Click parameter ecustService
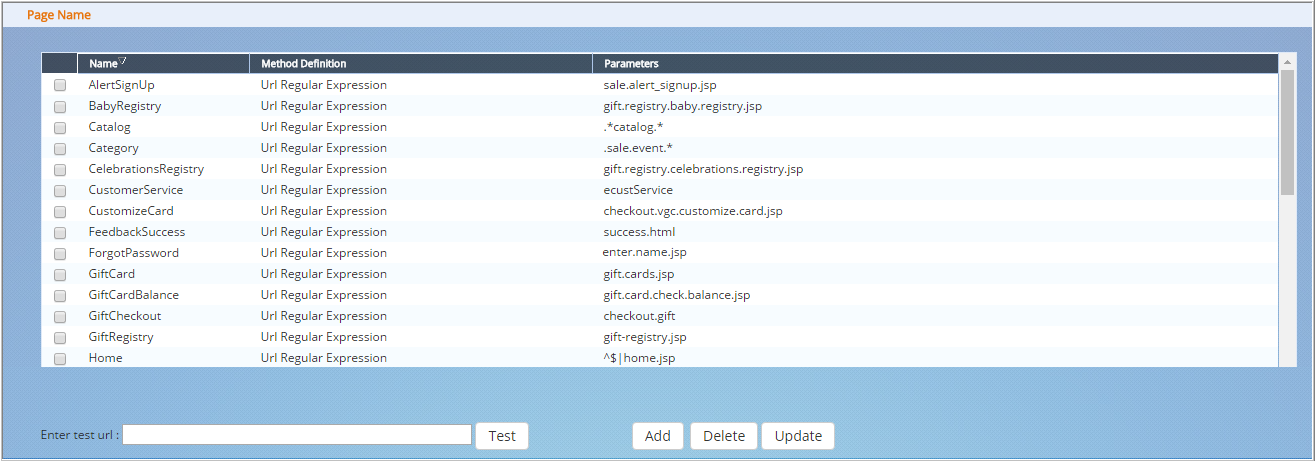1315x461 pixels. (x=638, y=190)
